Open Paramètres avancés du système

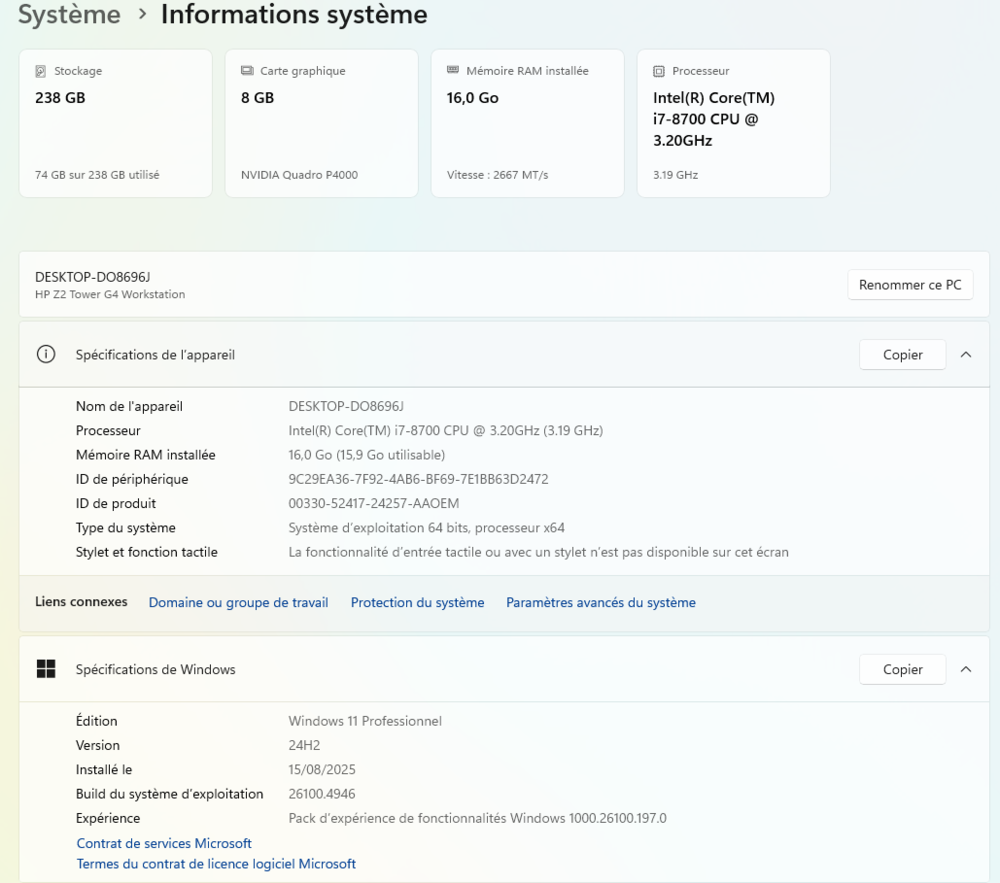tap(600, 602)
